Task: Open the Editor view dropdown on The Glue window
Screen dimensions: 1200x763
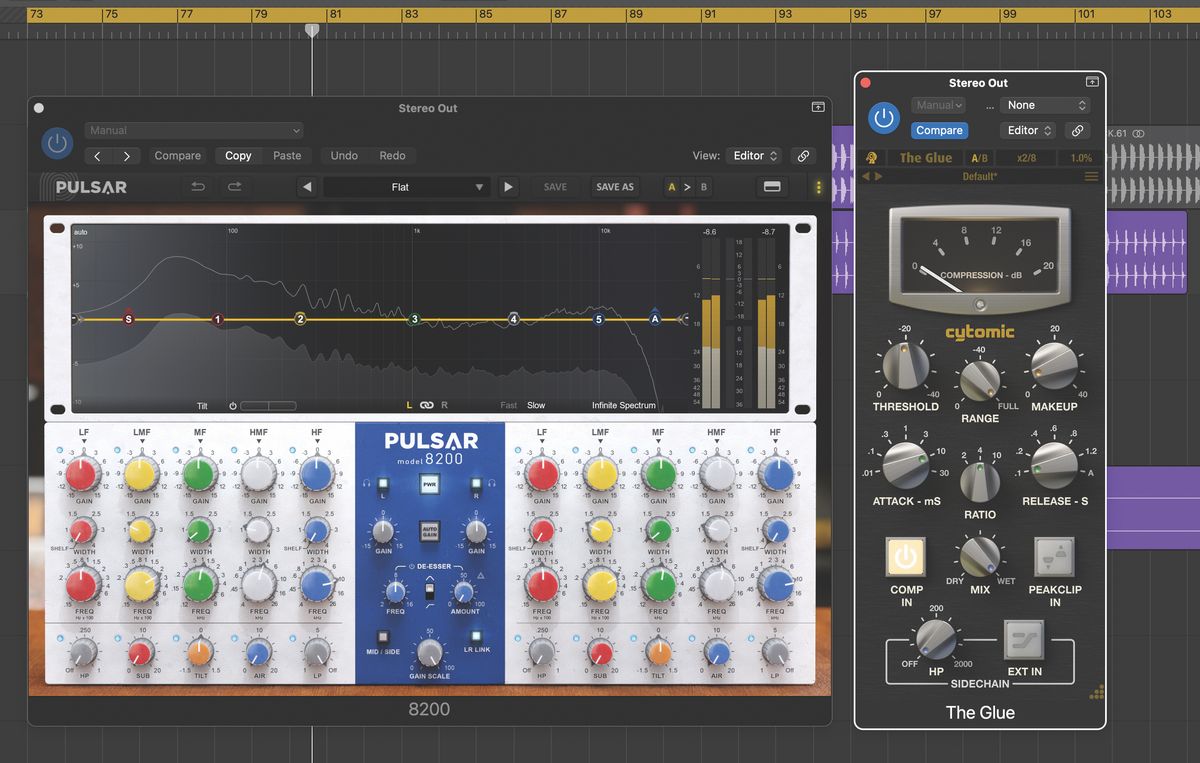Action: coord(1027,130)
